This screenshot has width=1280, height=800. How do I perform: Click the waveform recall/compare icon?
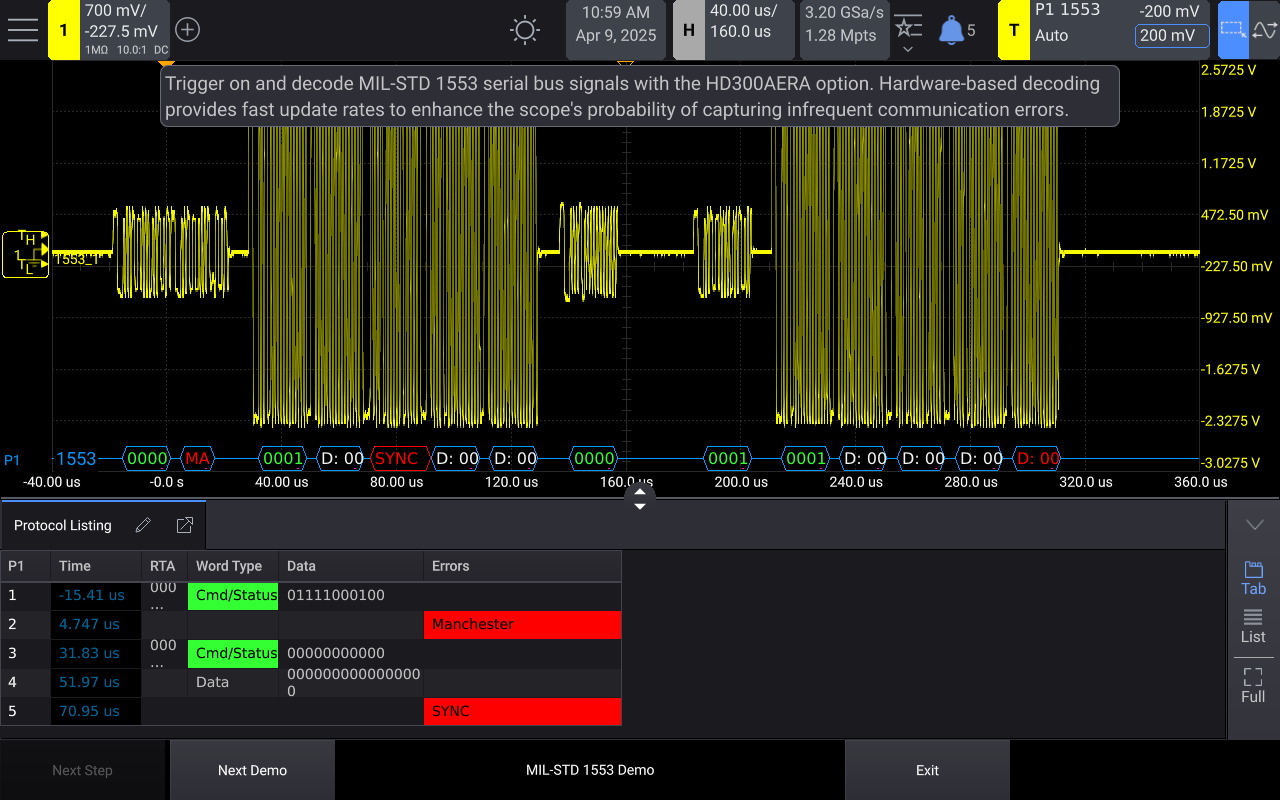pos(1263,31)
